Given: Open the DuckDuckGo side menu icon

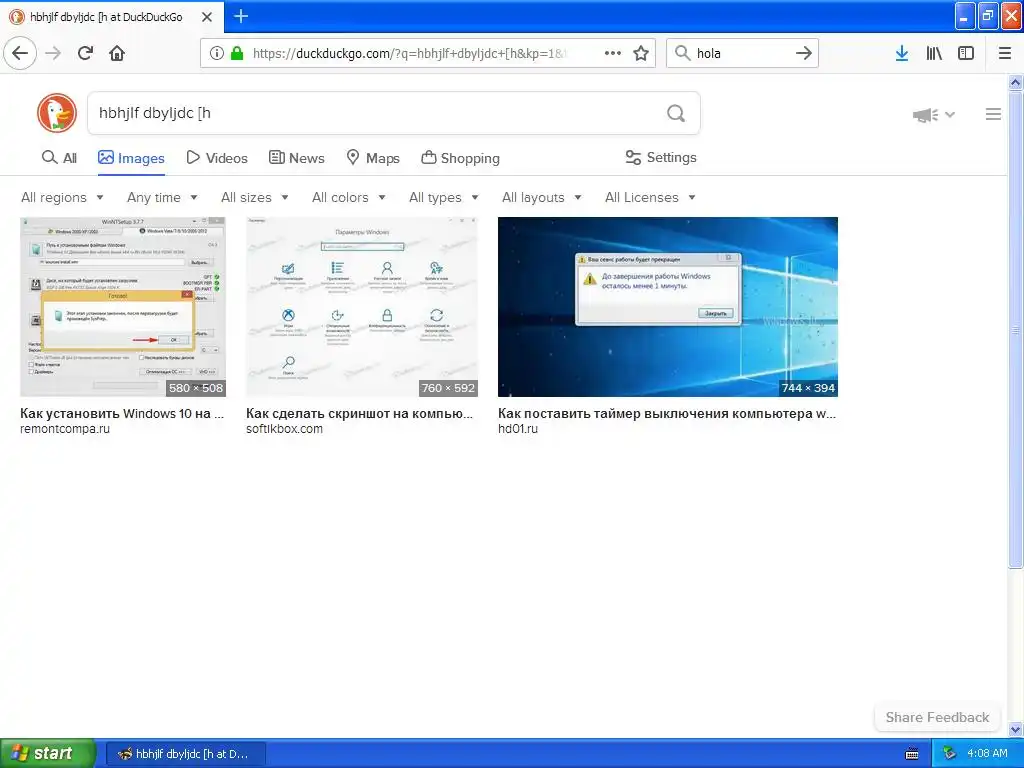Looking at the screenshot, I should click(993, 114).
